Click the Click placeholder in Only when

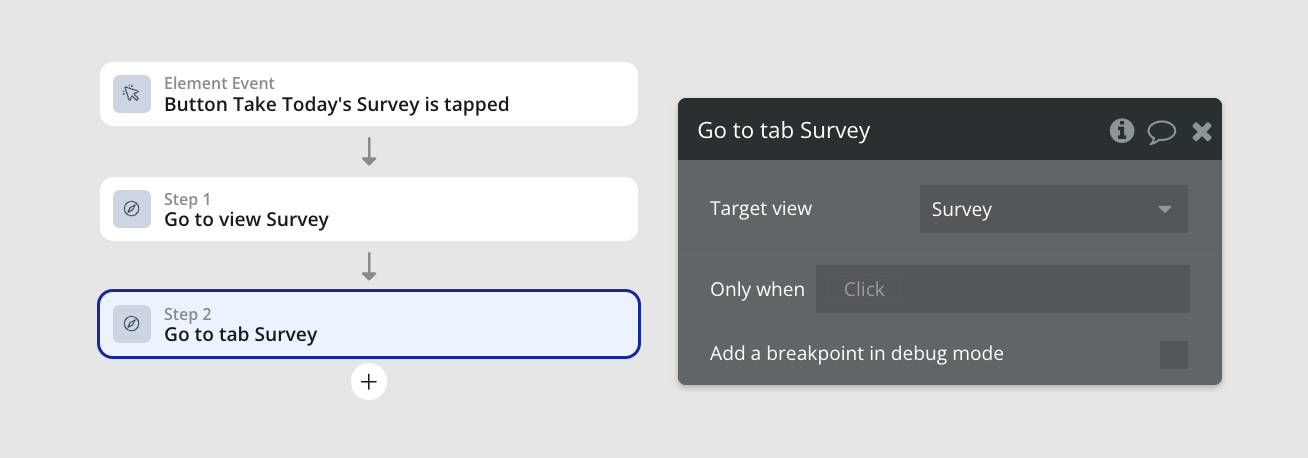point(864,289)
